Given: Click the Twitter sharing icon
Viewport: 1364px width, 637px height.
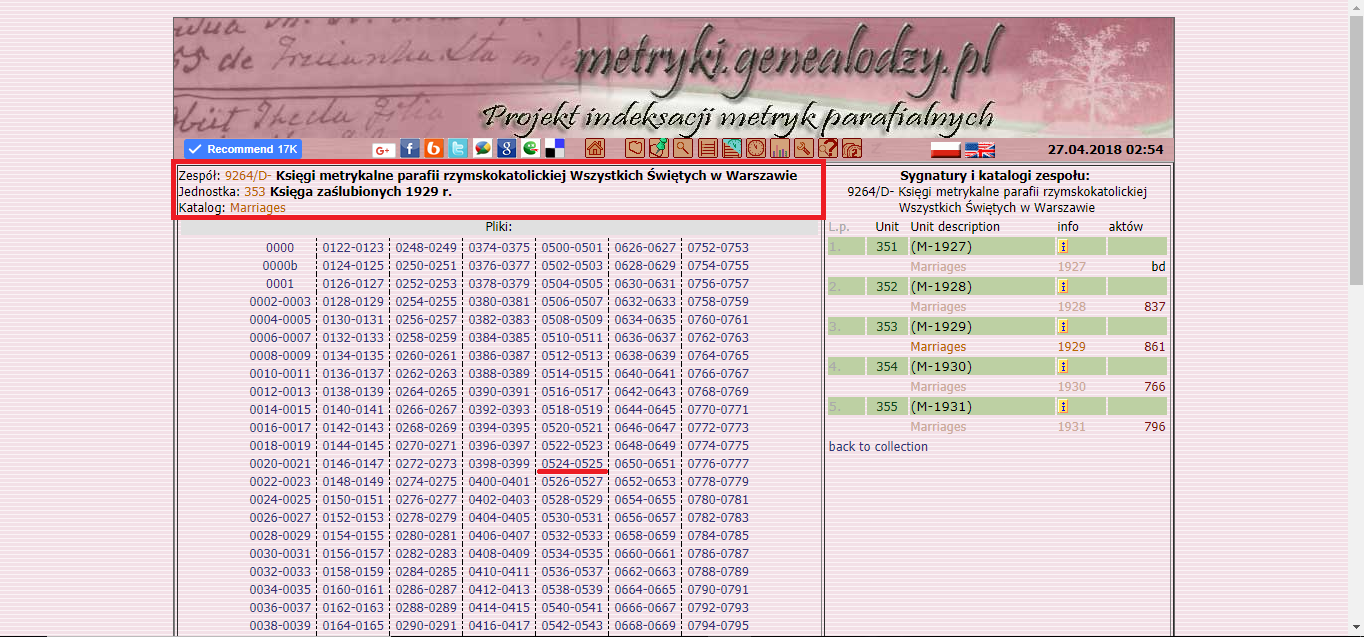Looking at the screenshot, I should click(458, 148).
